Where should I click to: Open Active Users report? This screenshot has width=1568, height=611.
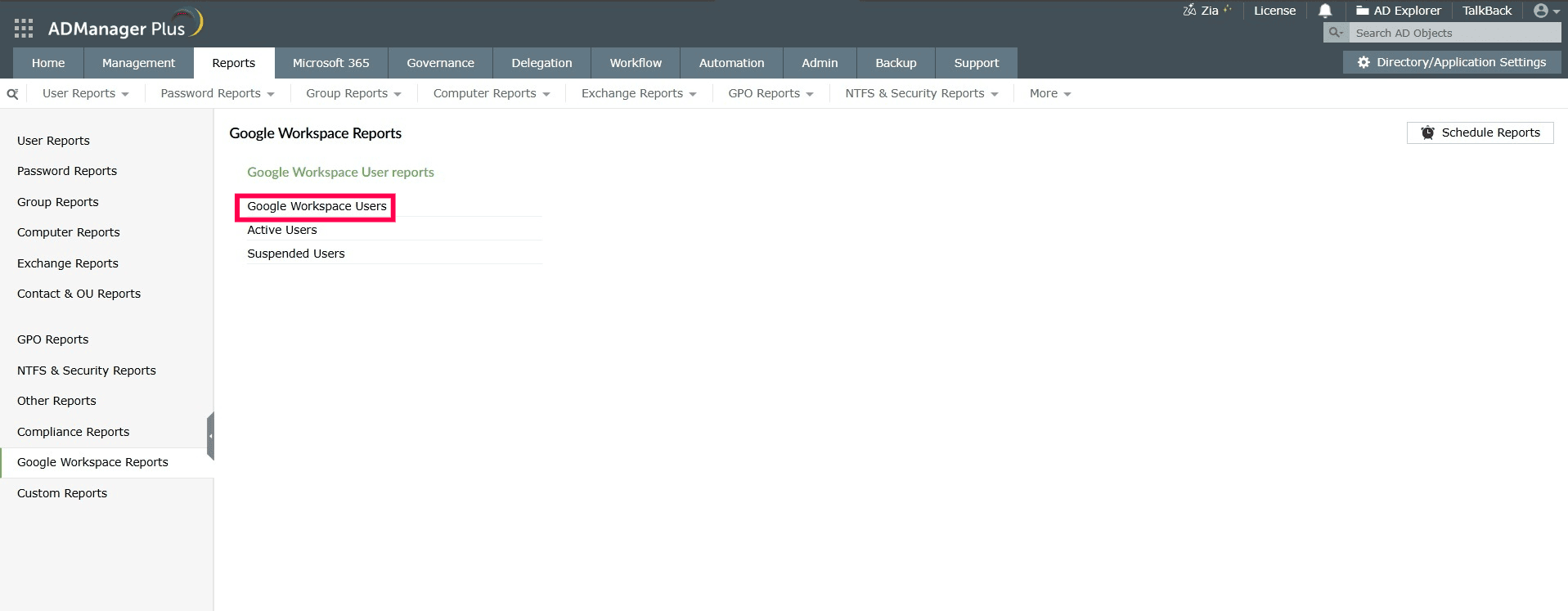281,230
